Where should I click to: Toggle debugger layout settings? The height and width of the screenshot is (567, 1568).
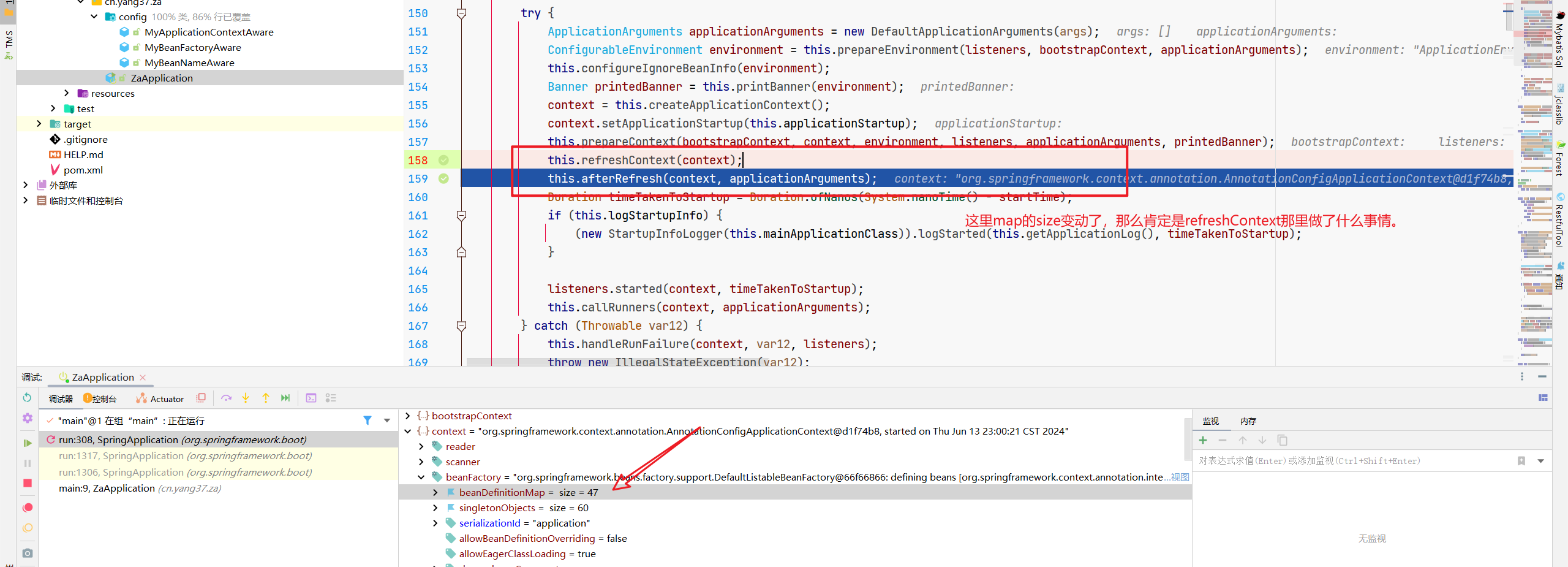[1543, 398]
